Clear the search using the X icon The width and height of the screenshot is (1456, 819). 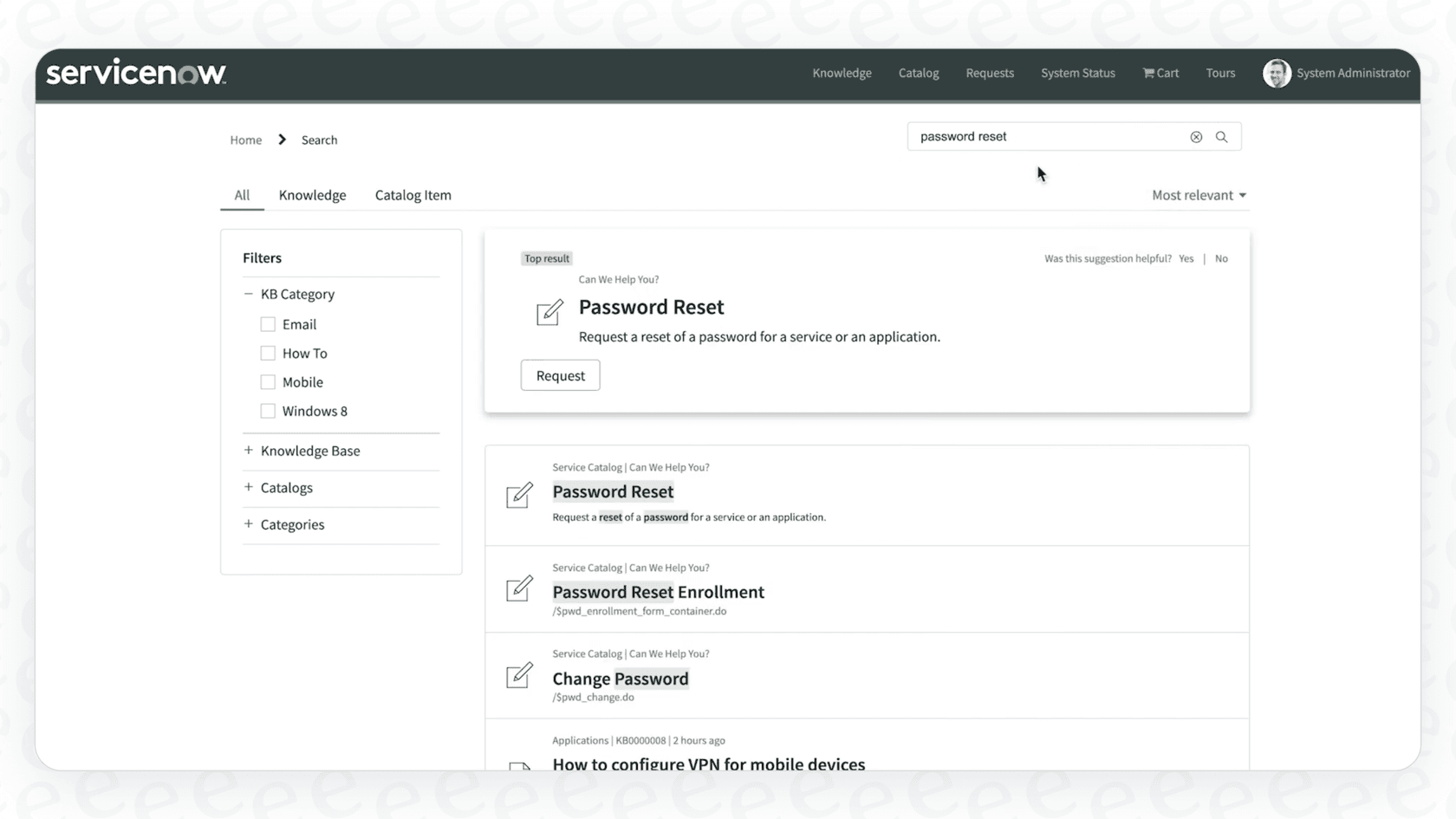(1196, 136)
